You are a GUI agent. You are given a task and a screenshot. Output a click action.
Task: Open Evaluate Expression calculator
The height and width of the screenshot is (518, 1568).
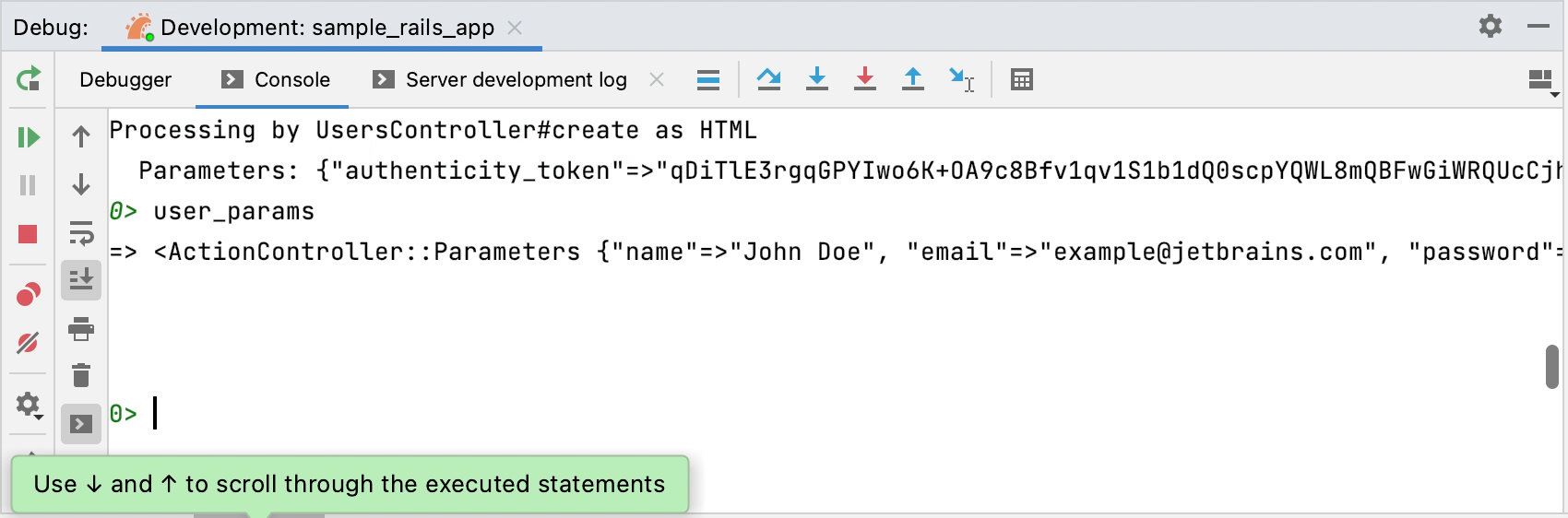click(x=1021, y=79)
